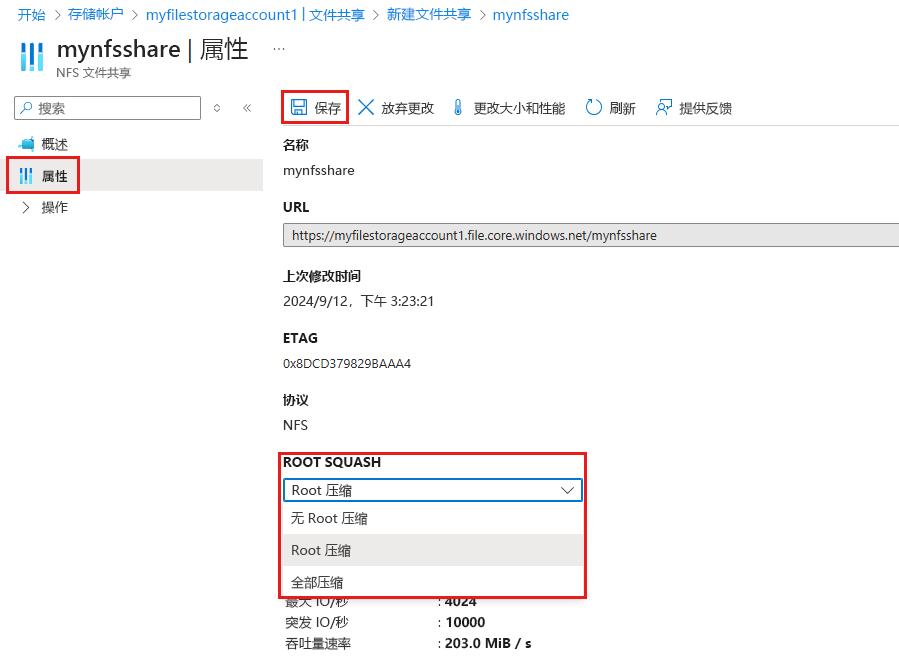899x669 pixels.
Task: Click the name value mynfsshare
Action: click(319, 170)
